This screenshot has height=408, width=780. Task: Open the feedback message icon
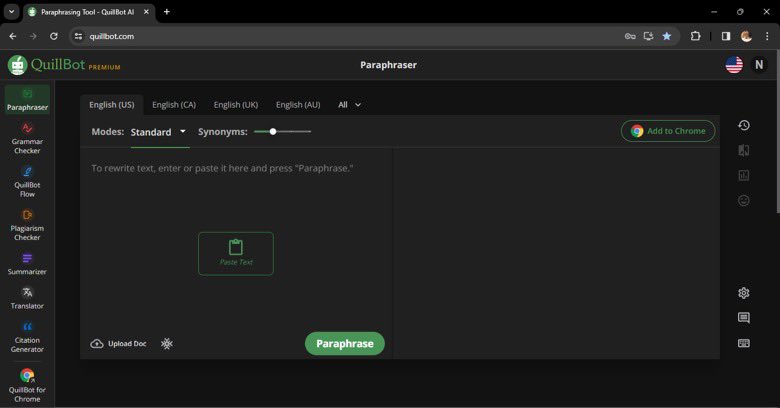744,318
